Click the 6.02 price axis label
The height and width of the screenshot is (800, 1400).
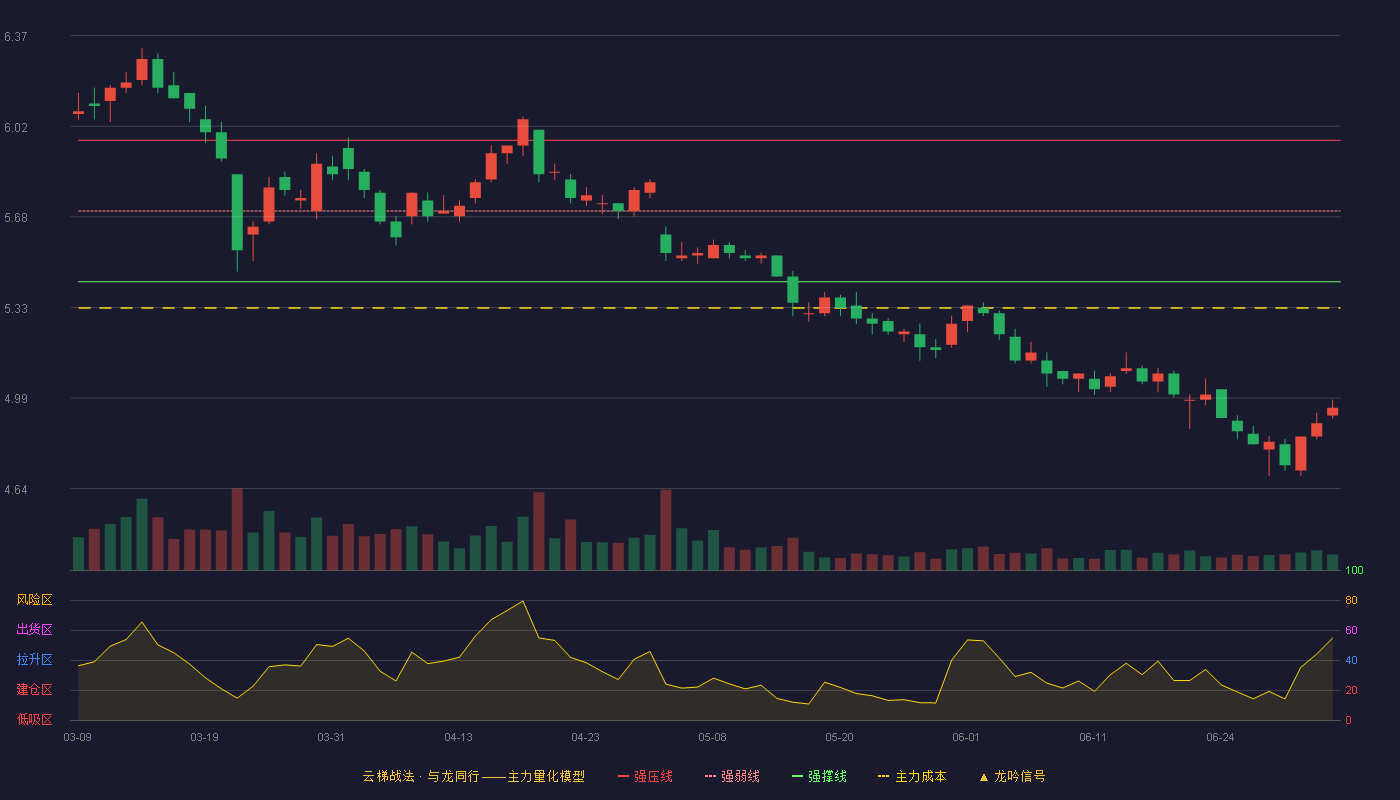pos(15,127)
